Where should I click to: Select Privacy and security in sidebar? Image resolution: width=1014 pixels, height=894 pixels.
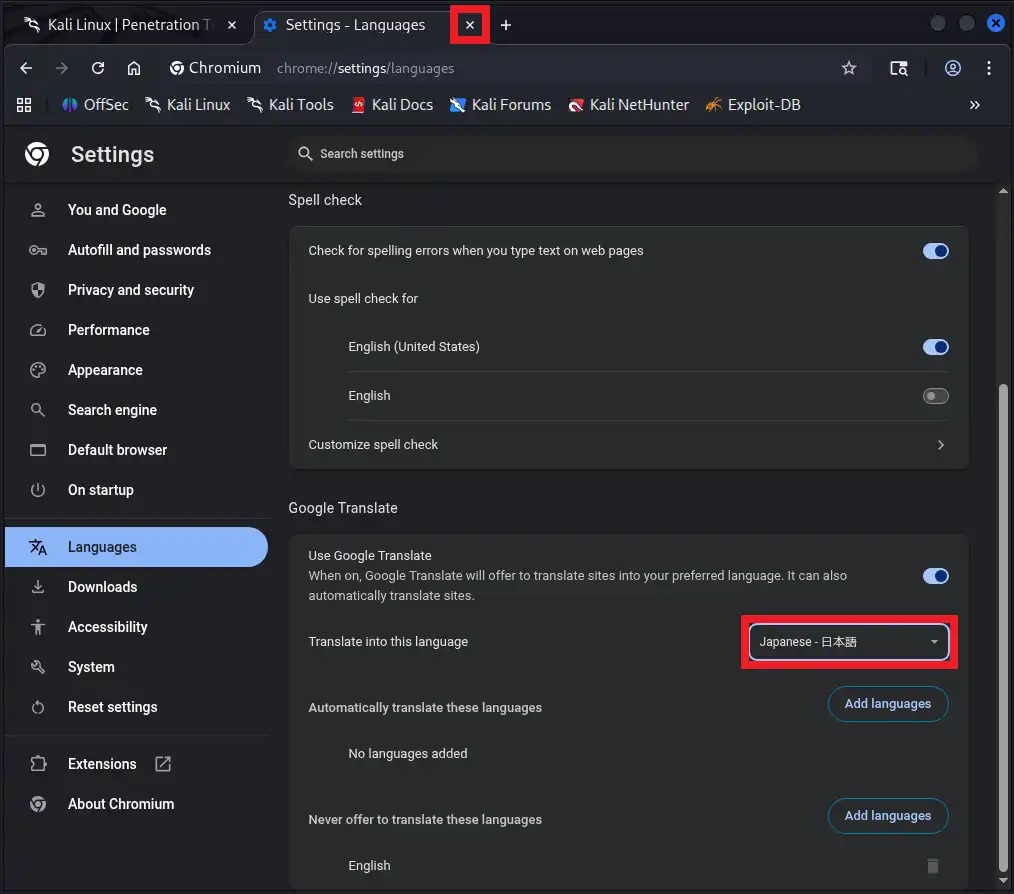coord(130,290)
